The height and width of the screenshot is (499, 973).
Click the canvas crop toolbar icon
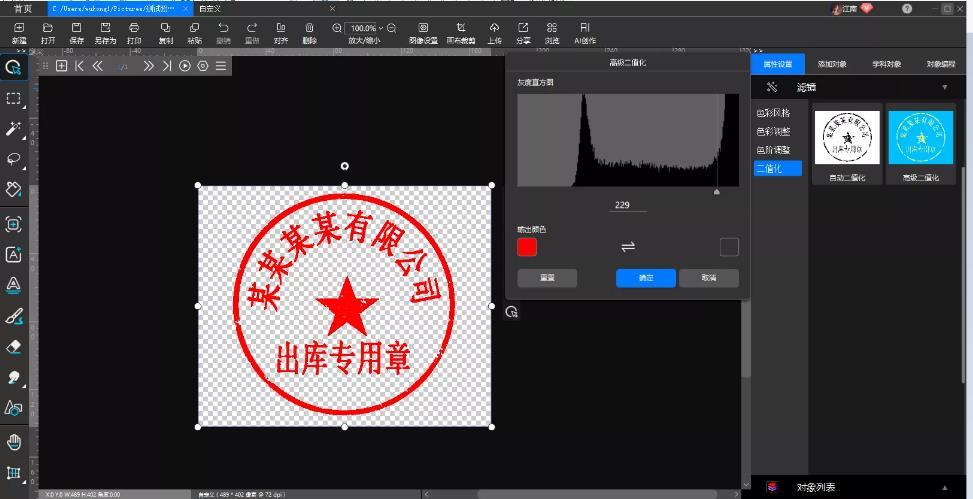(x=461, y=28)
